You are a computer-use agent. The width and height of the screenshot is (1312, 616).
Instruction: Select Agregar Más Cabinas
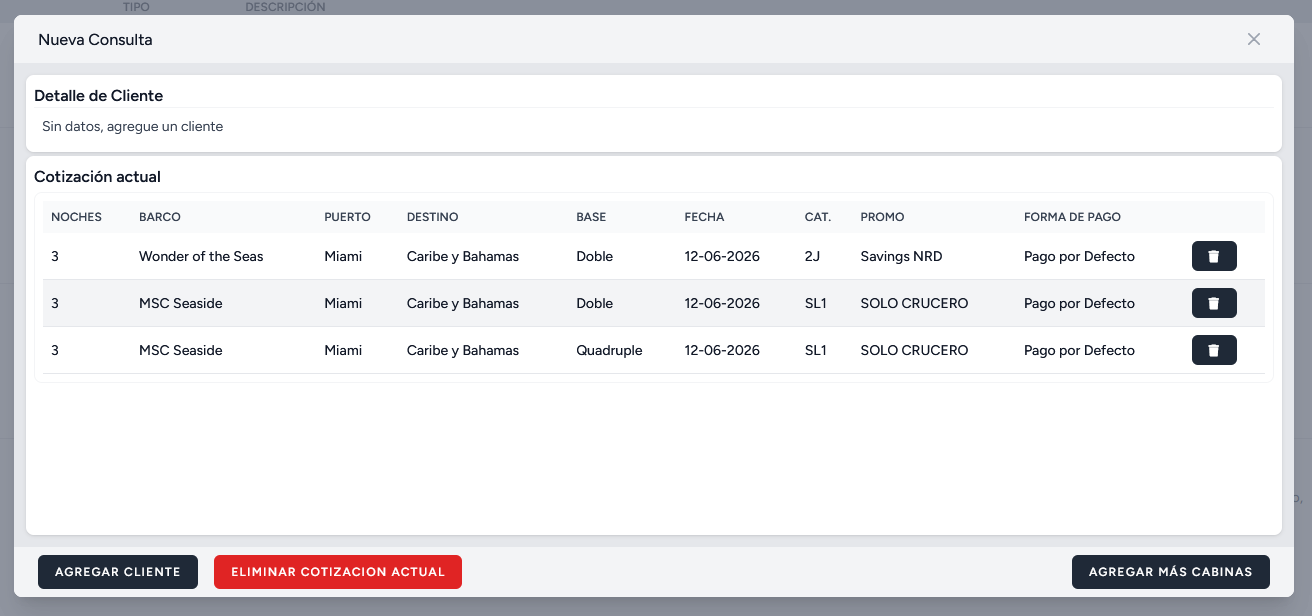pos(1170,572)
